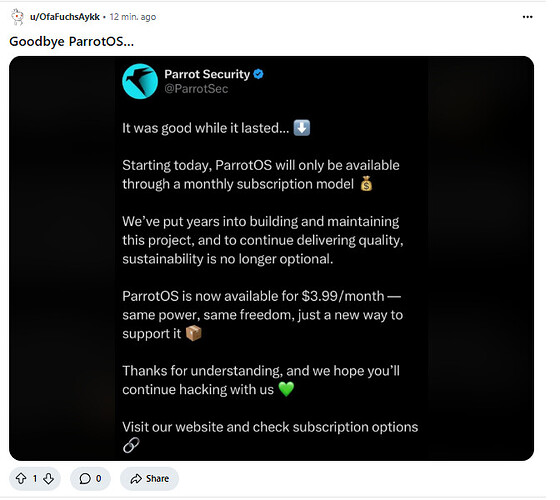Click the package box emoji

click(194, 334)
